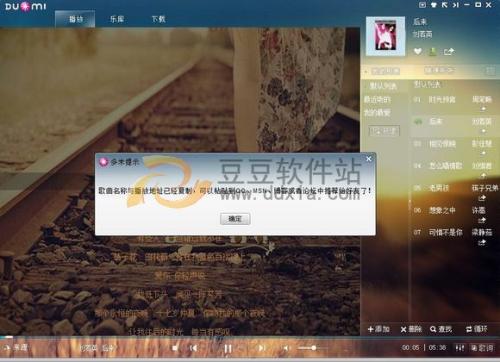
Task: Skip to the next track
Action: point(262,348)
